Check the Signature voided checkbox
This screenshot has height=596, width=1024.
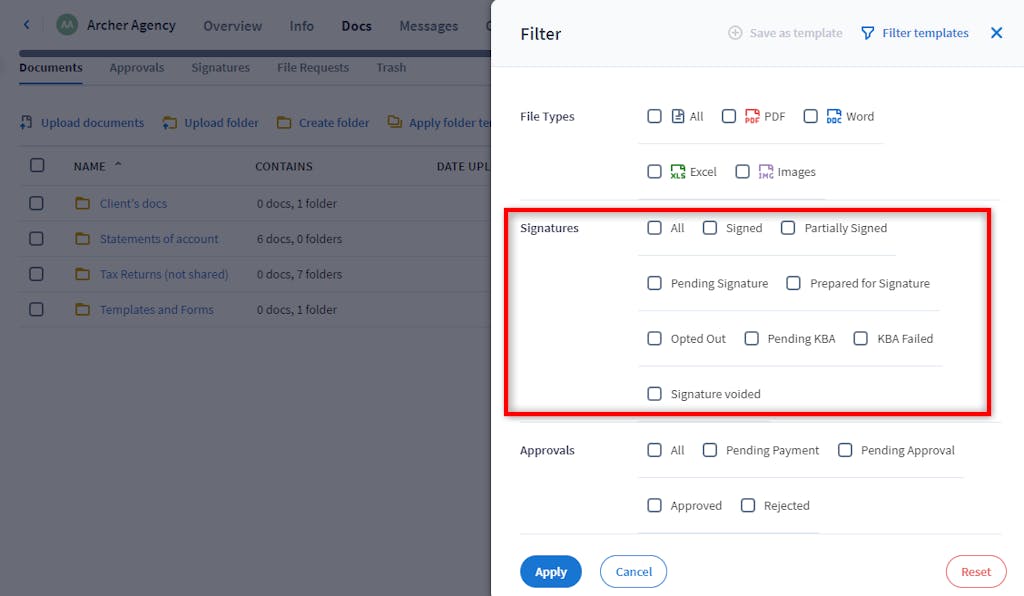coord(654,394)
